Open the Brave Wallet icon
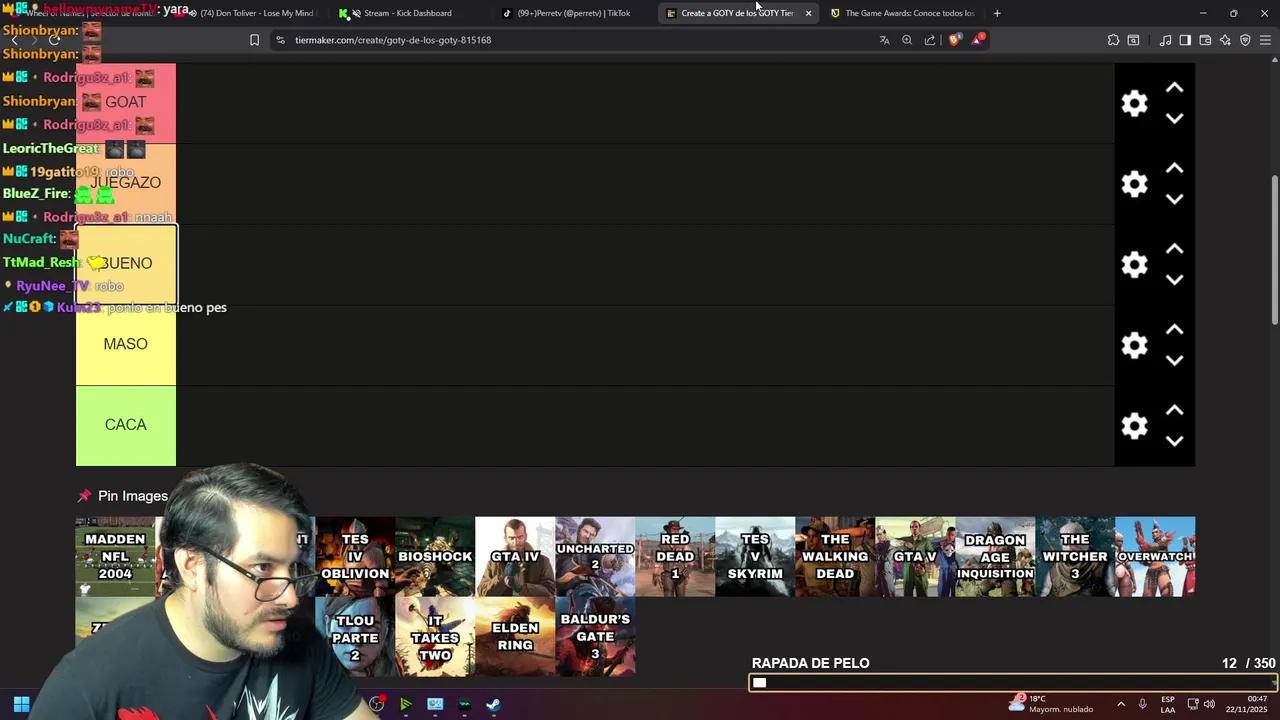This screenshot has width=1280, height=720. pos(1205,40)
